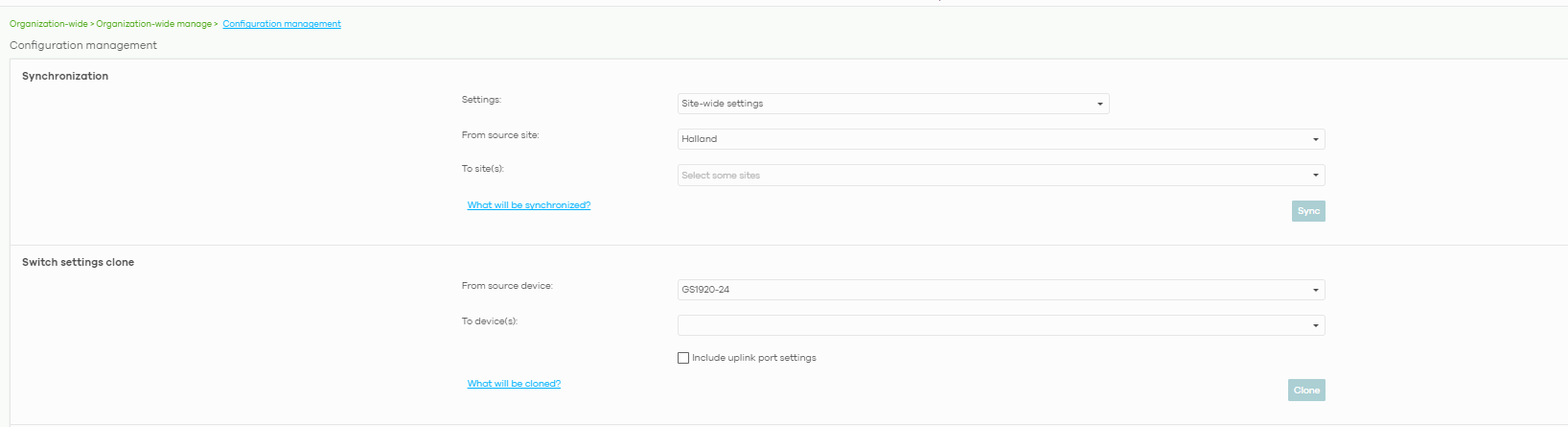Go to Organization-wide manage in the breadcrumb
The height and width of the screenshot is (427, 1568).
153,24
